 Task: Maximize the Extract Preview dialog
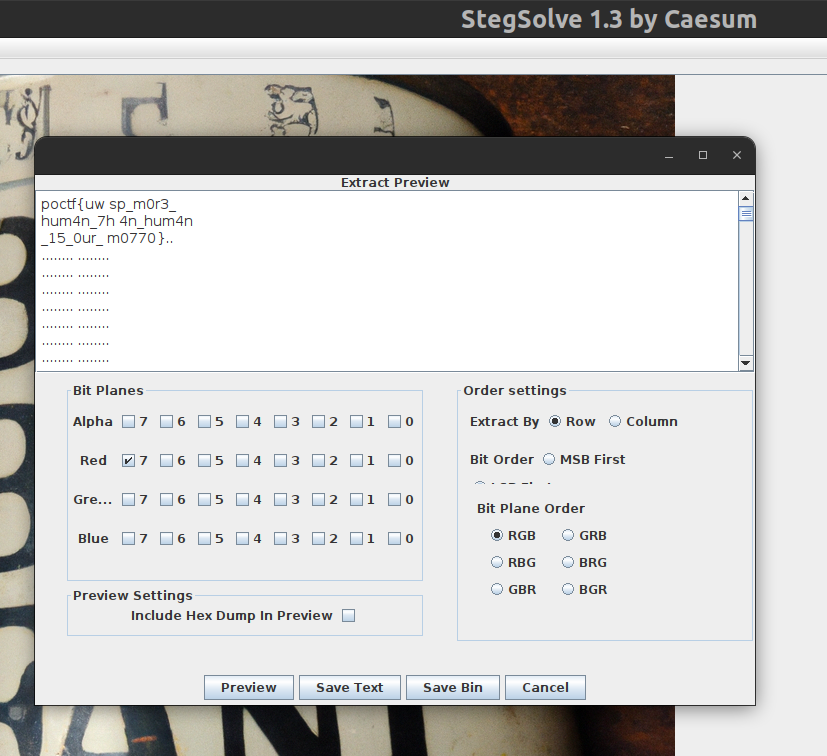pyautogui.click(x=703, y=155)
